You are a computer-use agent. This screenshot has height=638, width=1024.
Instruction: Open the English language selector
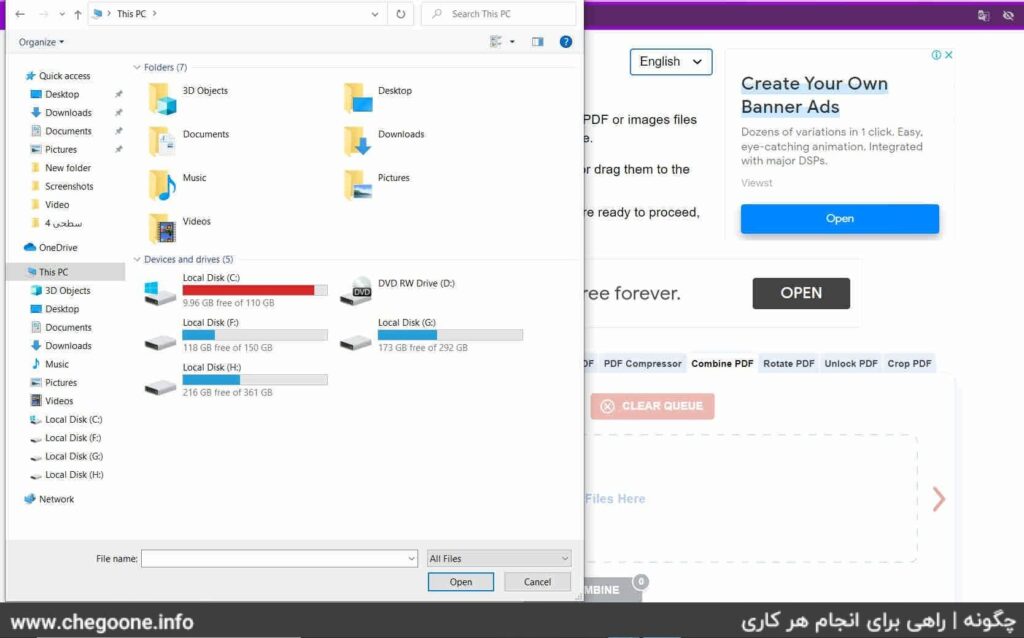[671, 61]
